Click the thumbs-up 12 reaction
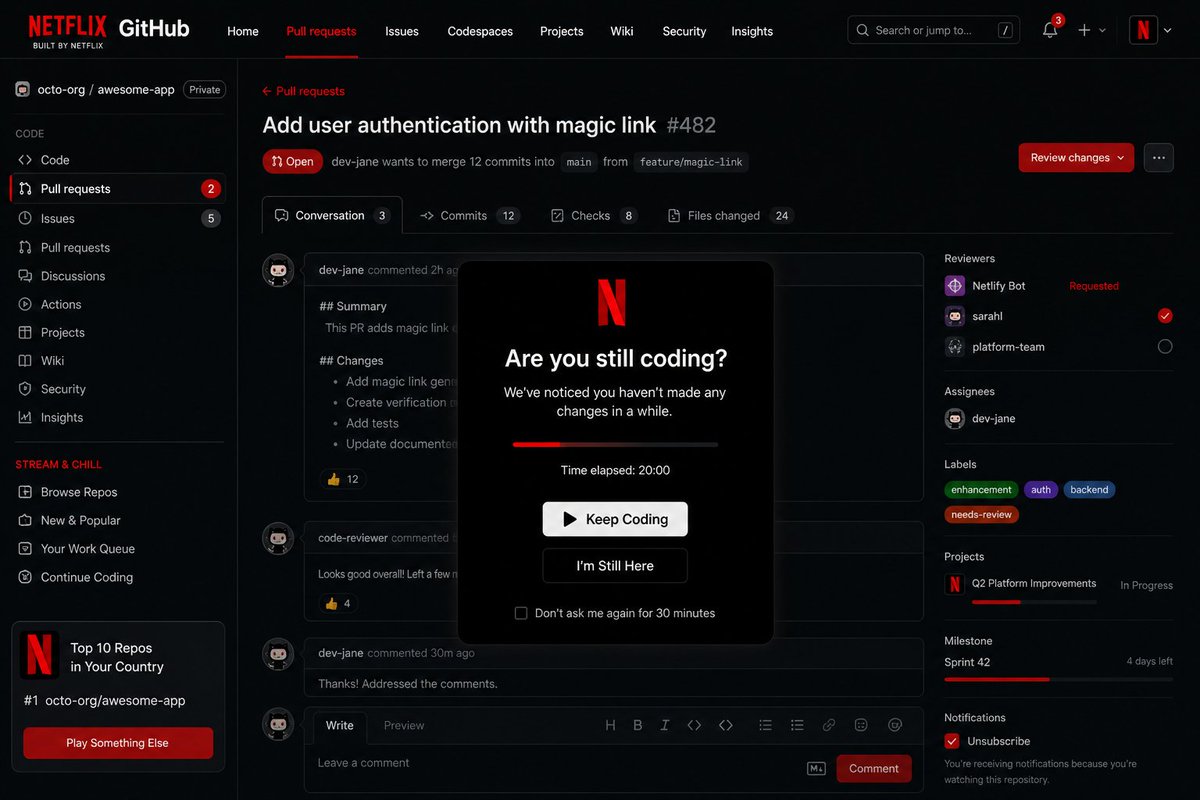This screenshot has width=1200, height=800. click(x=342, y=479)
